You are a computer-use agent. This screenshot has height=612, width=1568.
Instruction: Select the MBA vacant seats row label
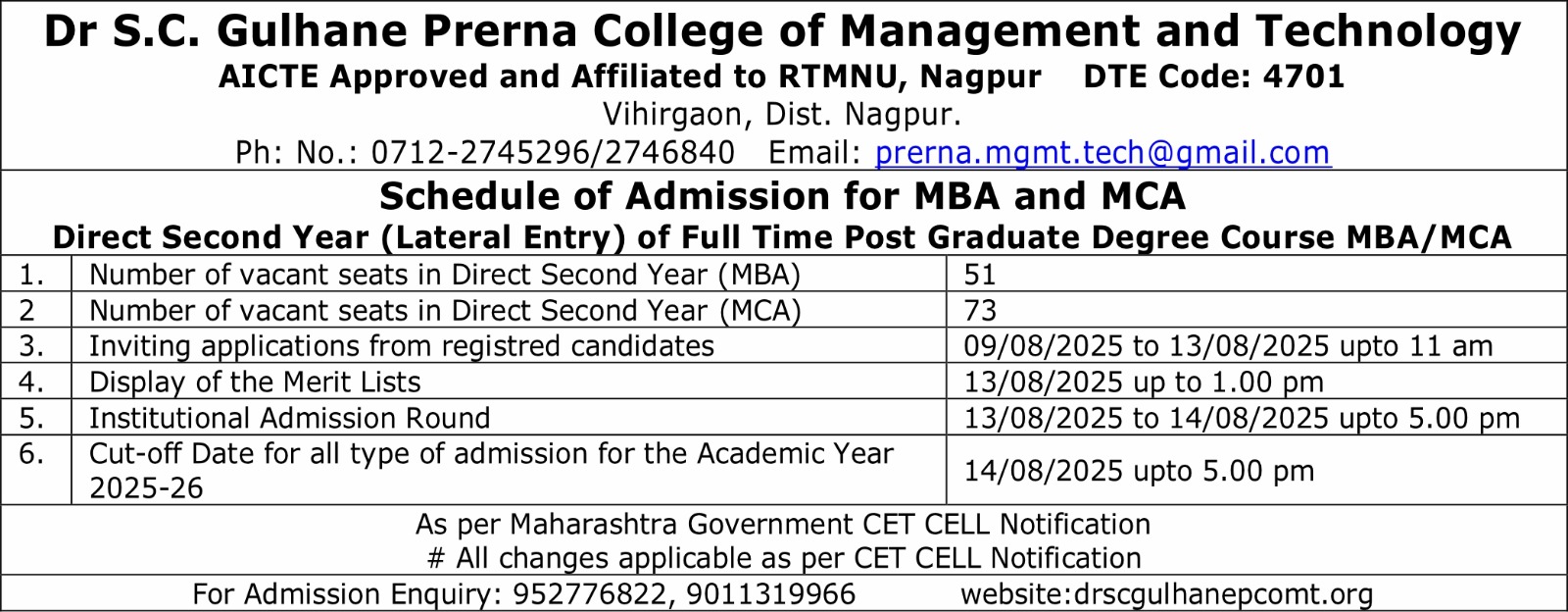coord(445,275)
